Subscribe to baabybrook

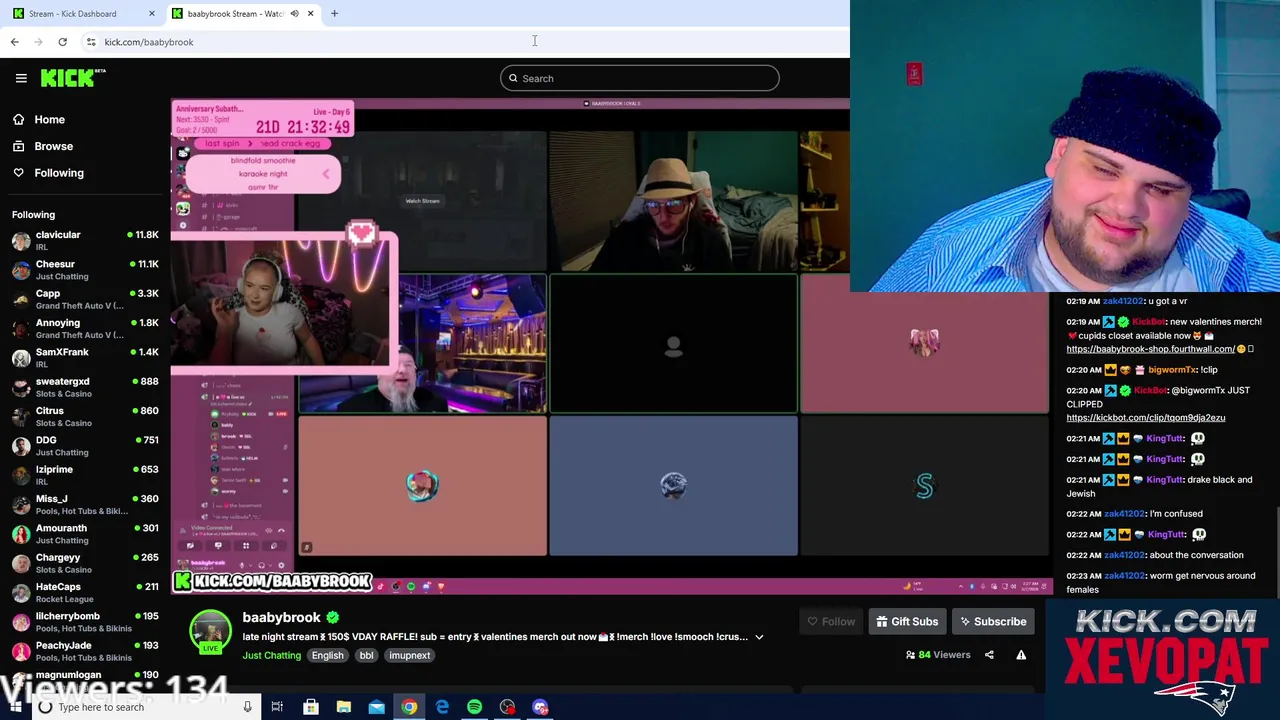coord(992,622)
